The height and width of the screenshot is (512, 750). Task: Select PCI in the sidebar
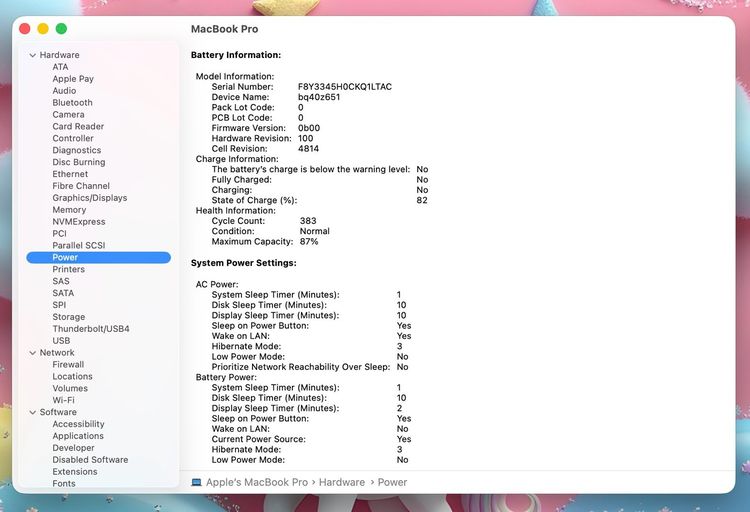(x=59, y=234)
